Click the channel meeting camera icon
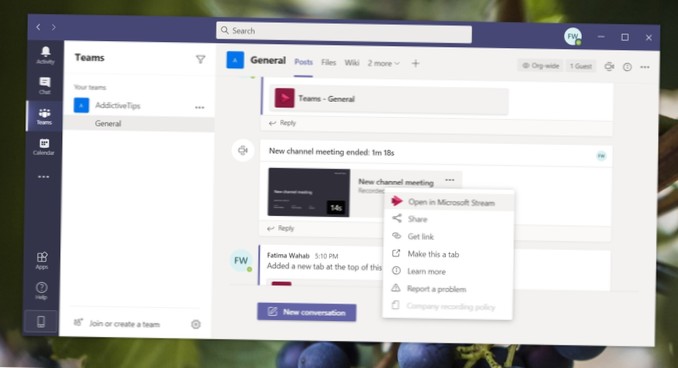This screenshot has height=368, width=678. (x=243, y=150)
